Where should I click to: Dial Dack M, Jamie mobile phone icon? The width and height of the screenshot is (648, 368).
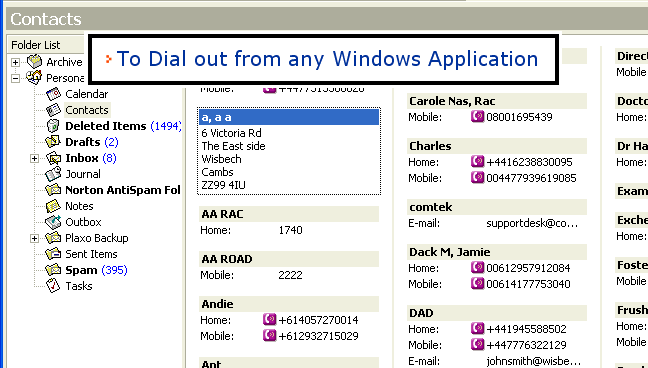(477, 284)
